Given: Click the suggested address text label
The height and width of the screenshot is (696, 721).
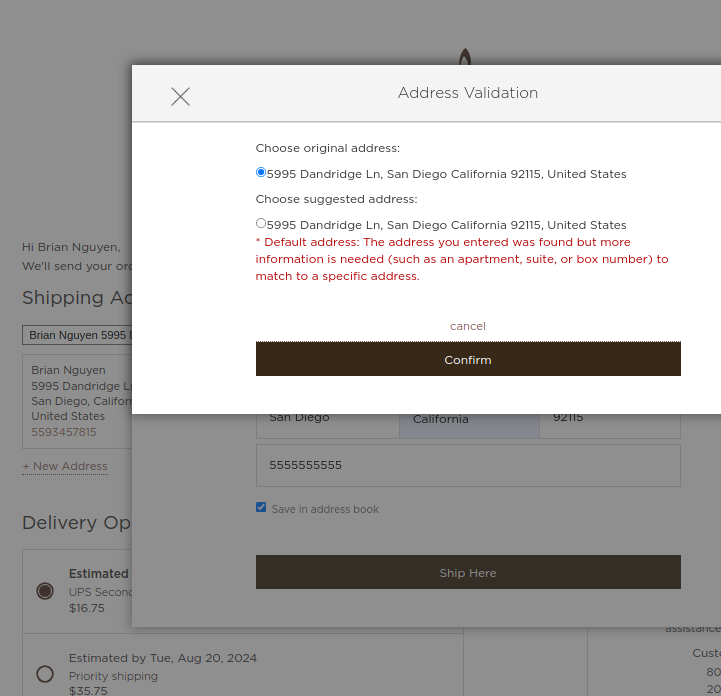Looking at the screenshot, I should pos(446,225).
